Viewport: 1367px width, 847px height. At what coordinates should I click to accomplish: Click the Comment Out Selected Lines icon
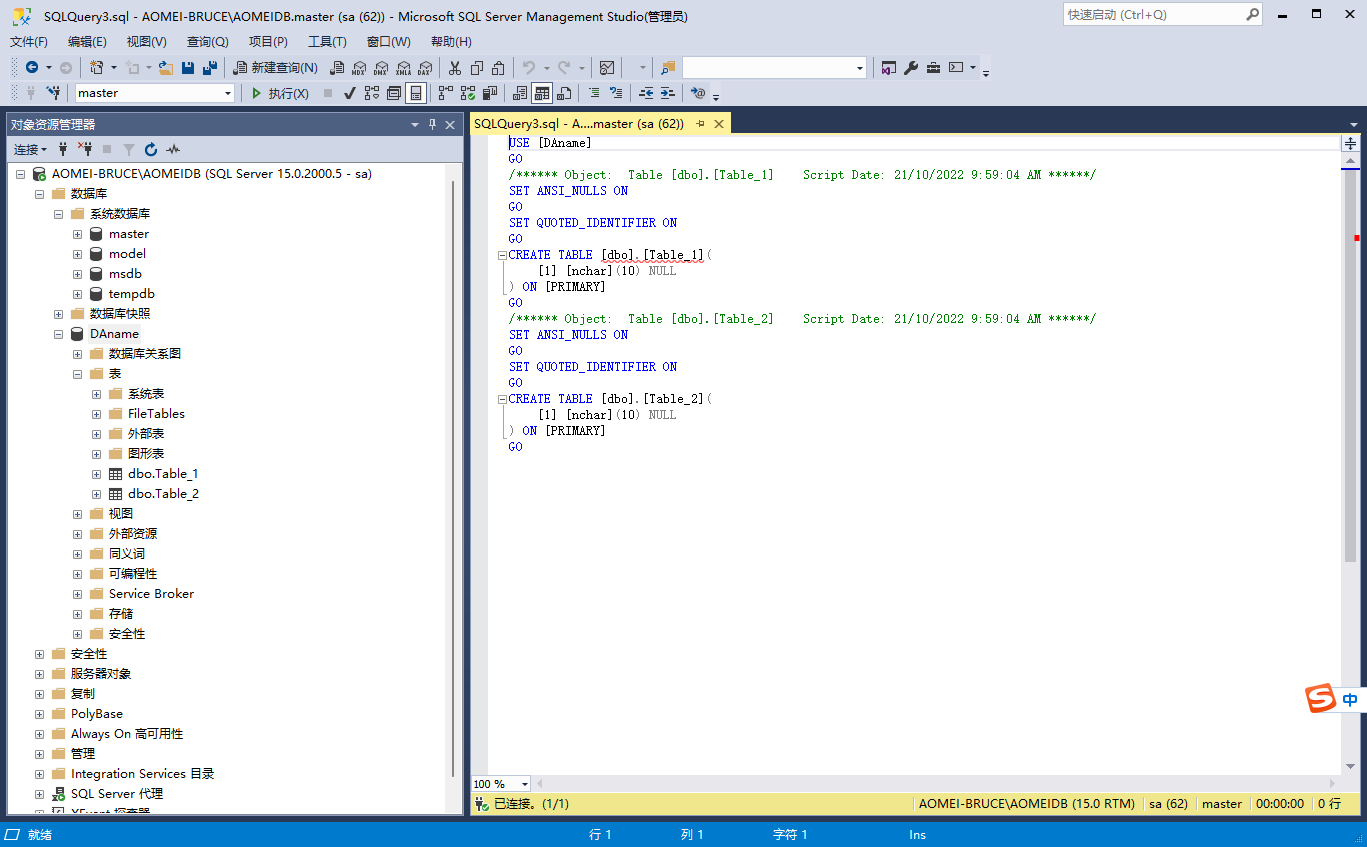[x=594, y=93]
